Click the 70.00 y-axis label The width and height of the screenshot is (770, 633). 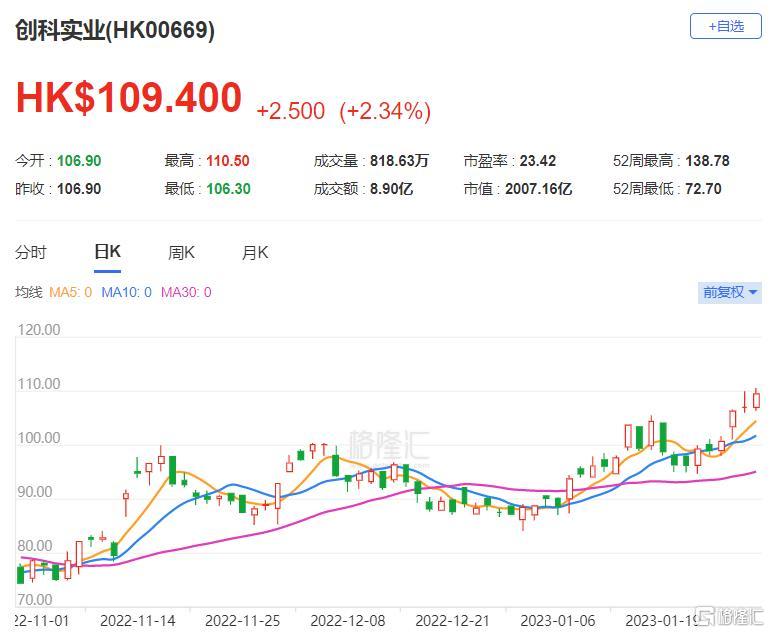pos(35,600)
